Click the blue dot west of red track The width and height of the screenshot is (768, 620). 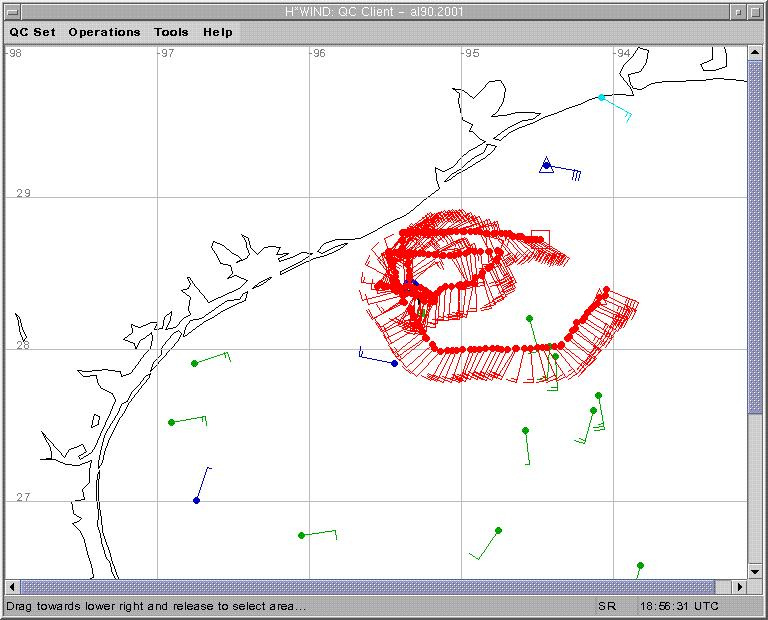[395, 363]
